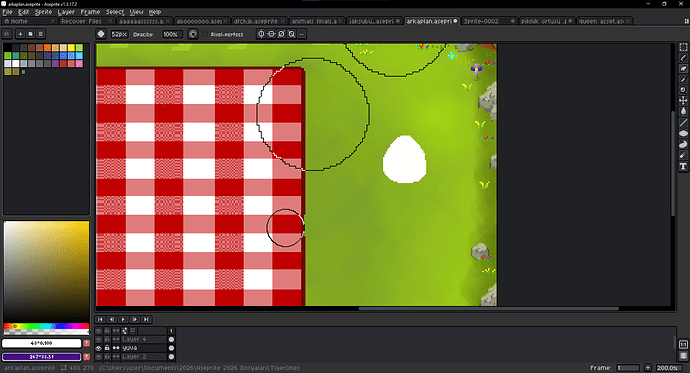Image resolution: width=690 pixels, height=373 pixels.
Task: Select the Text tool
Action: point(683,166)
